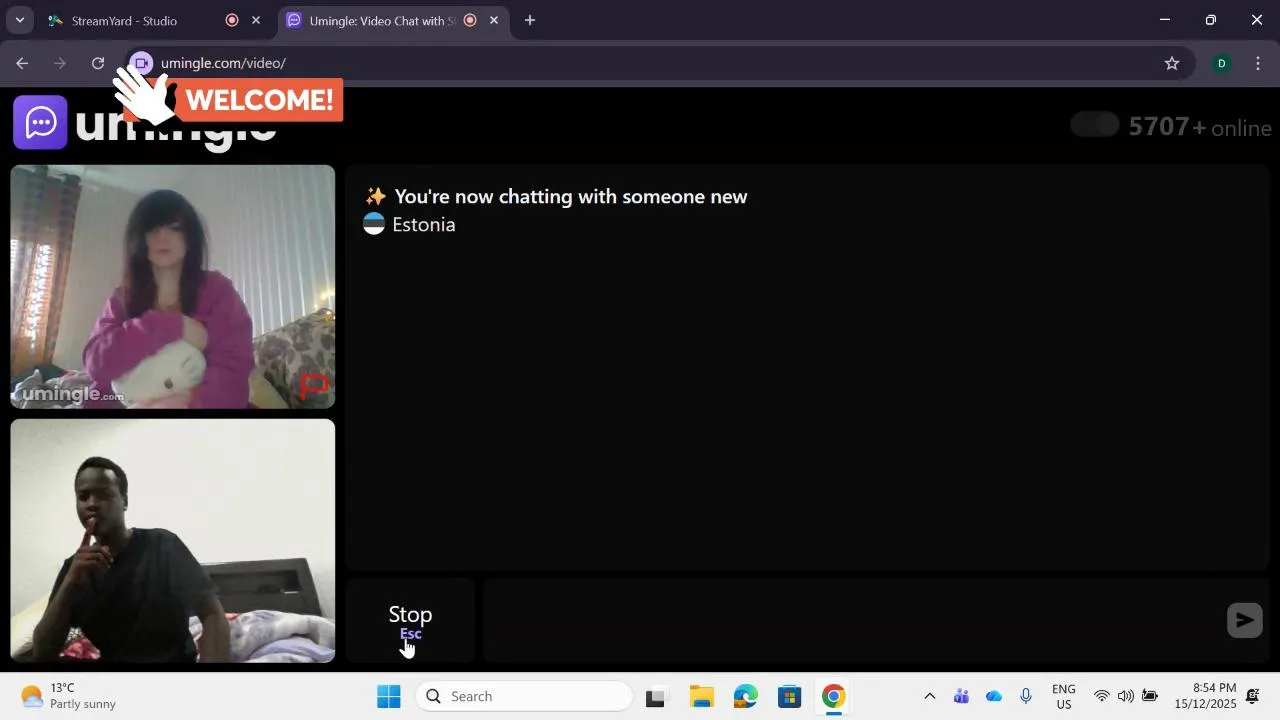Click the recording indicator on Umingle tab
This screenshot has height=720, width=1280.
[x=470, y=20]
